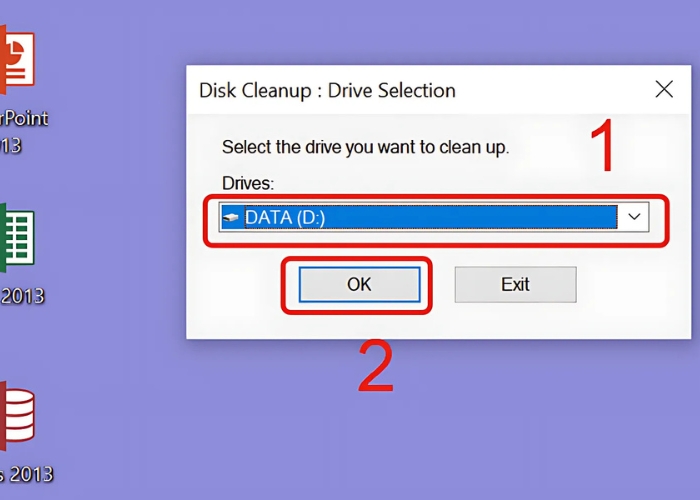Click the Excel icon's "2013" label
This screenshot has width=700, height=500.
pos(22,296)
